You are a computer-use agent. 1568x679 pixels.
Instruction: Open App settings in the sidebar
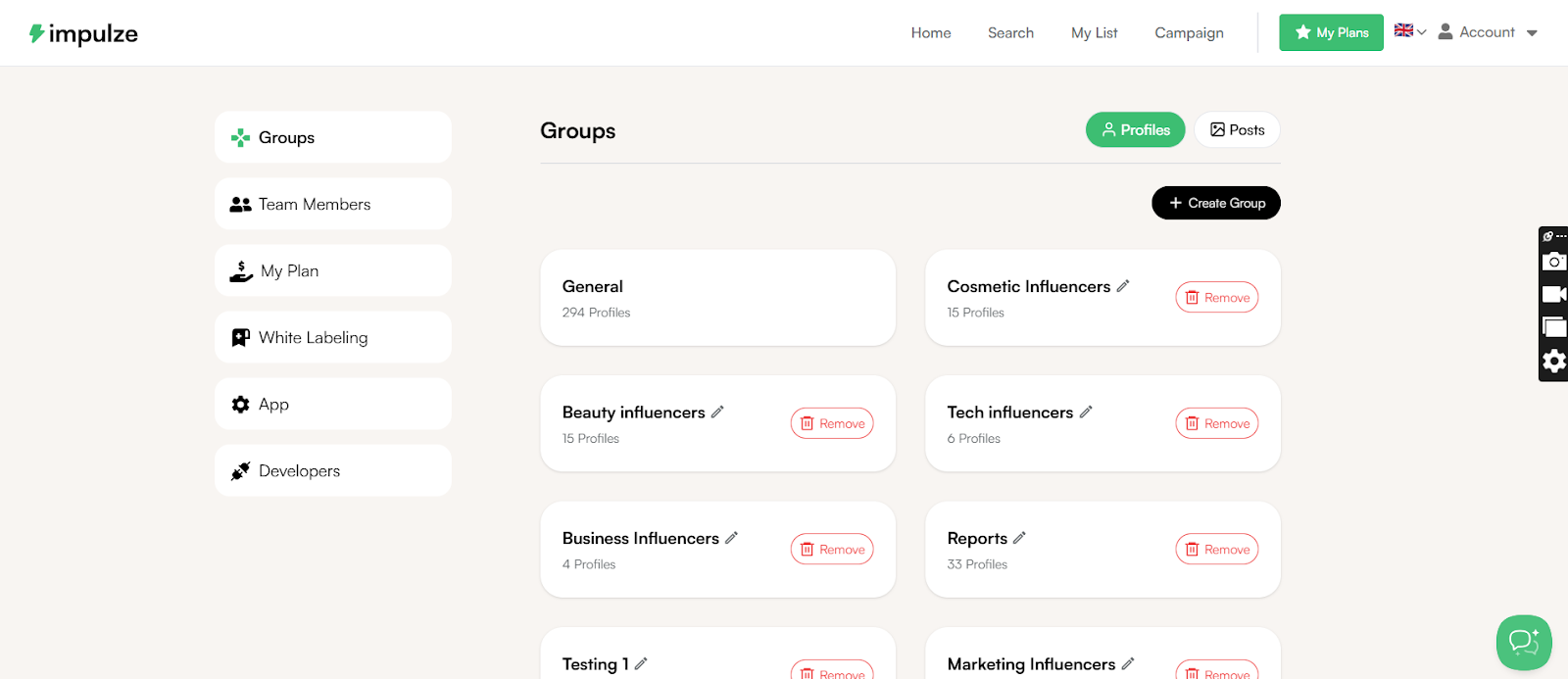(x=333, y=404)
